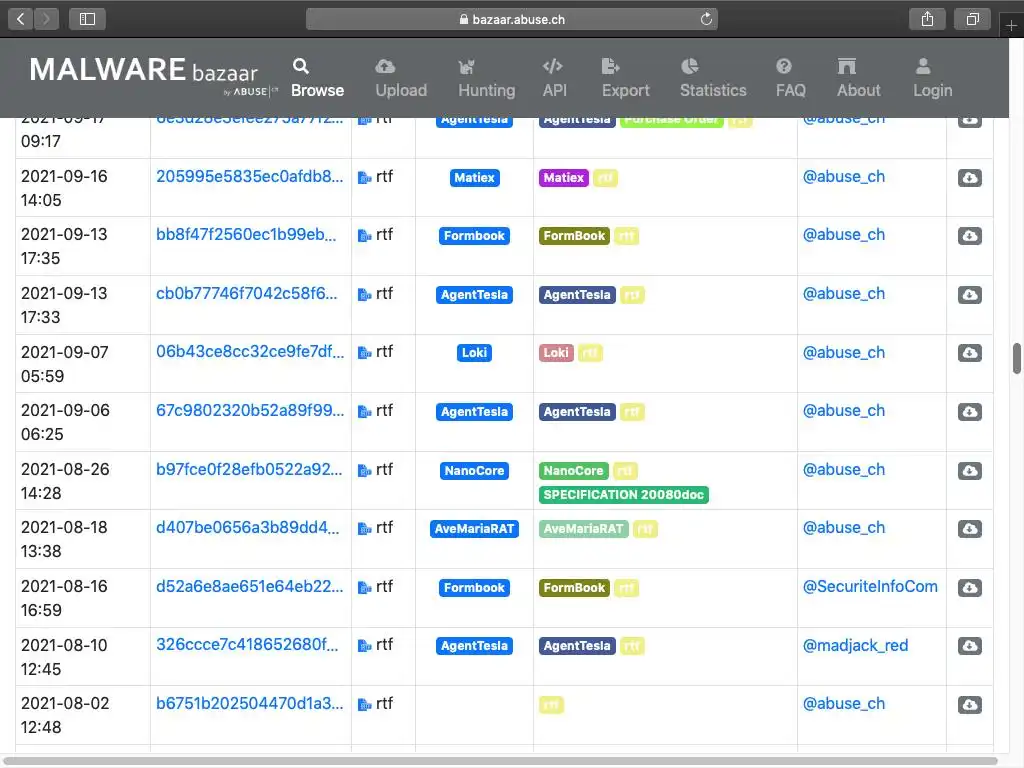Click the @madjack_red reporter link
The image size is (1024, 768).
855,645
